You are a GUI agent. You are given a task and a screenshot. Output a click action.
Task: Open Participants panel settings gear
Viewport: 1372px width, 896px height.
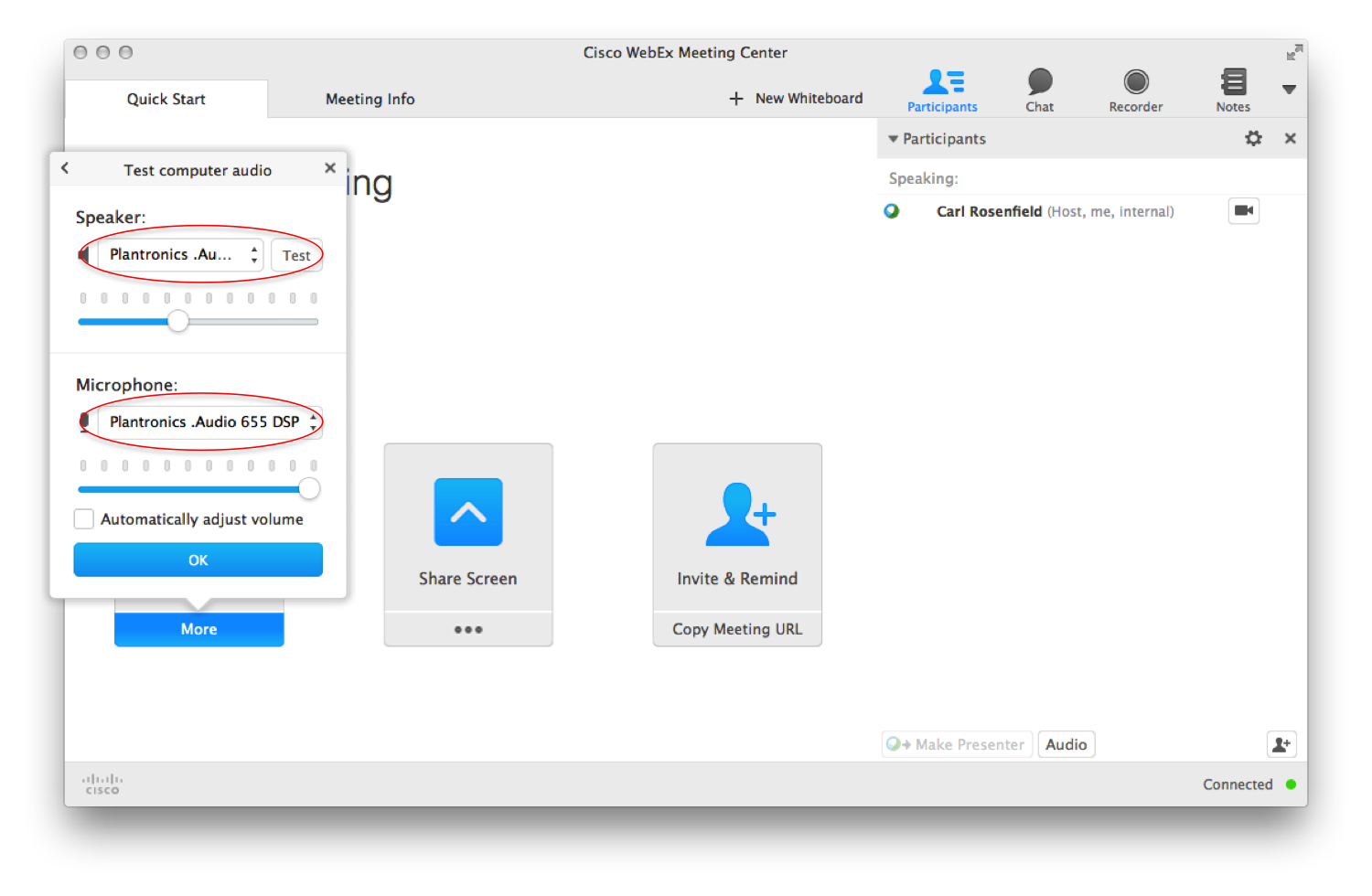point(1254,138)
